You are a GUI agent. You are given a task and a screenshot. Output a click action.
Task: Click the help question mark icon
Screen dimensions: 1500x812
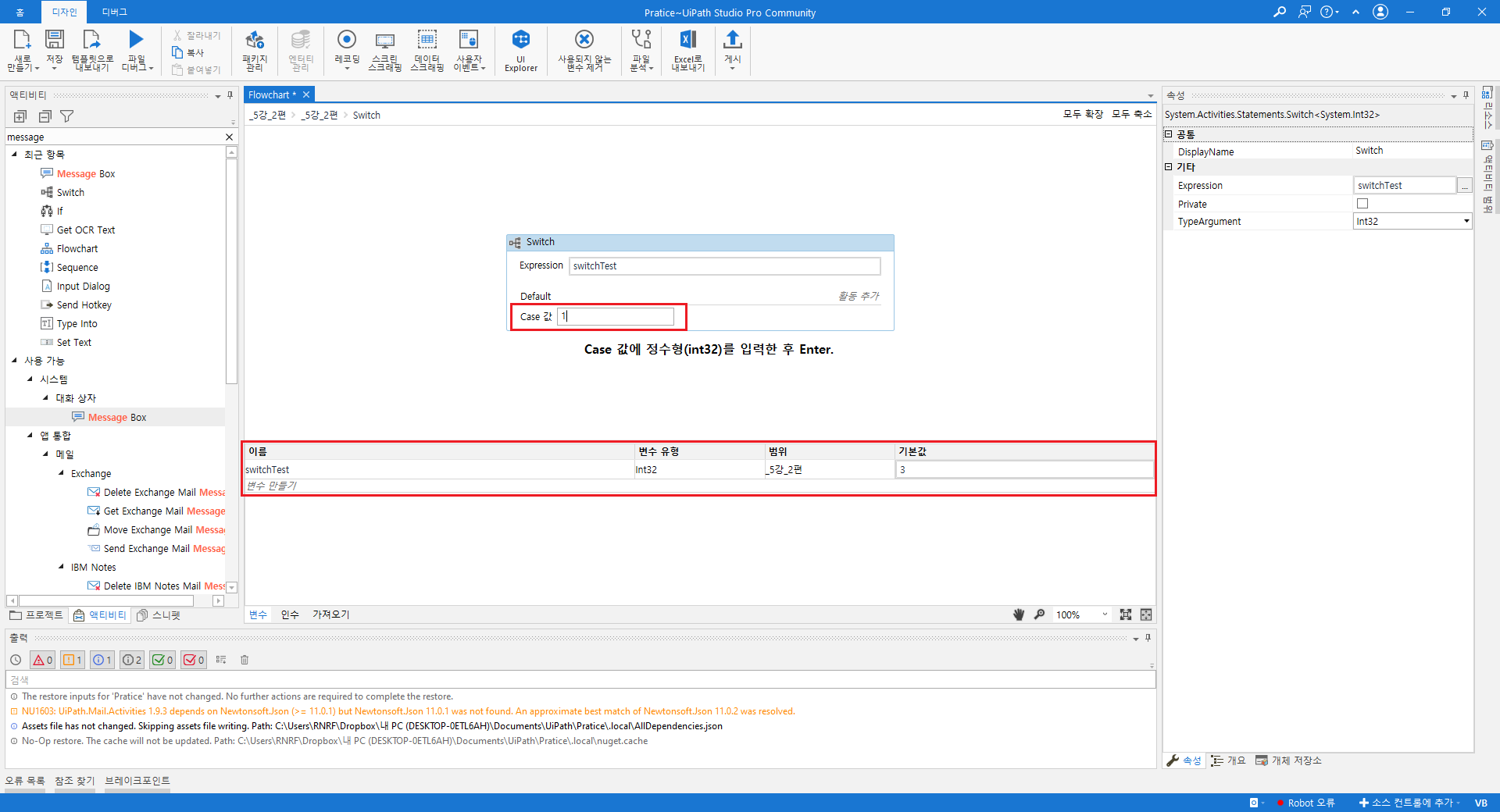[x=1327, y=12]
